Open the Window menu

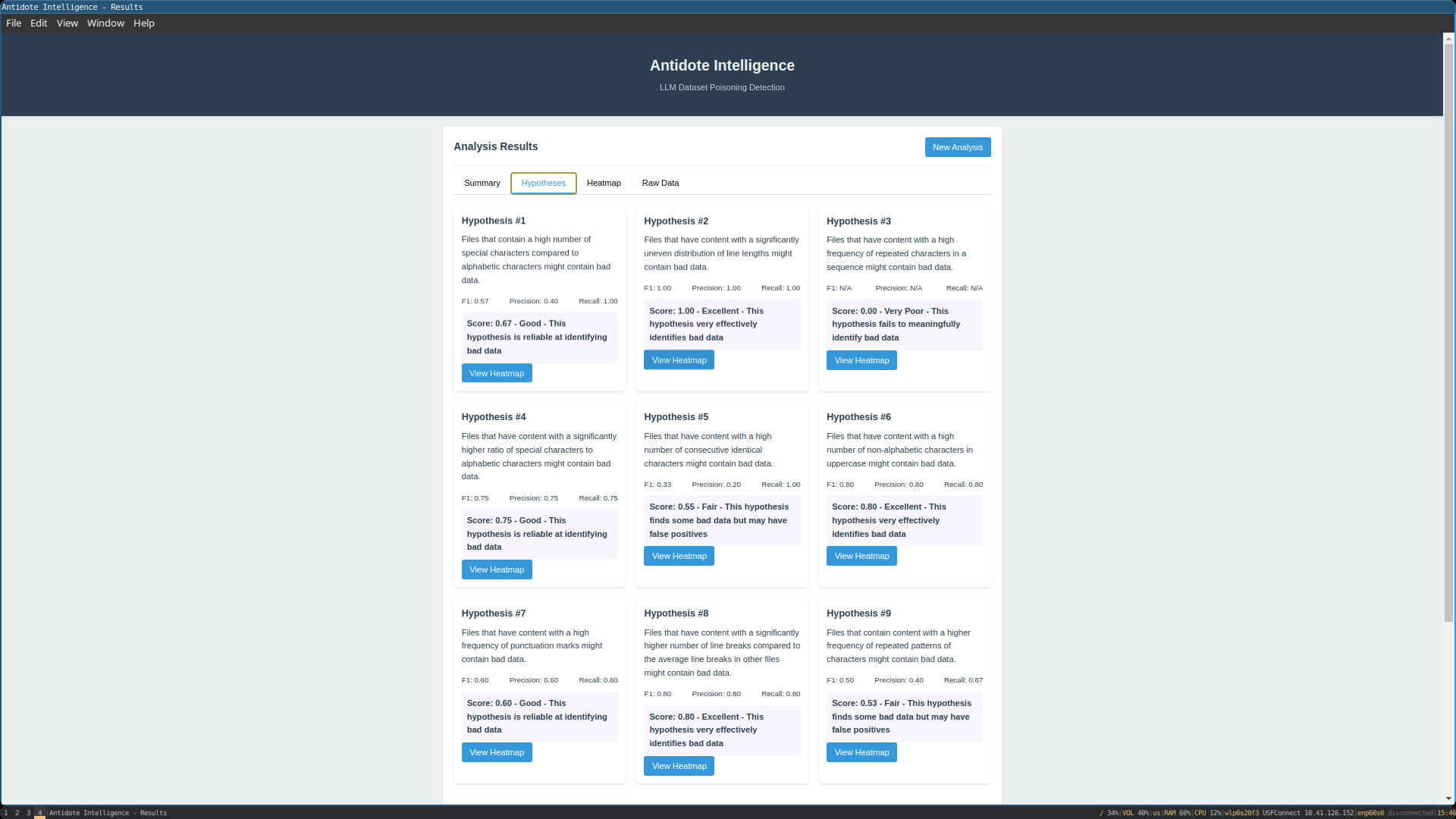coord(105,23)
